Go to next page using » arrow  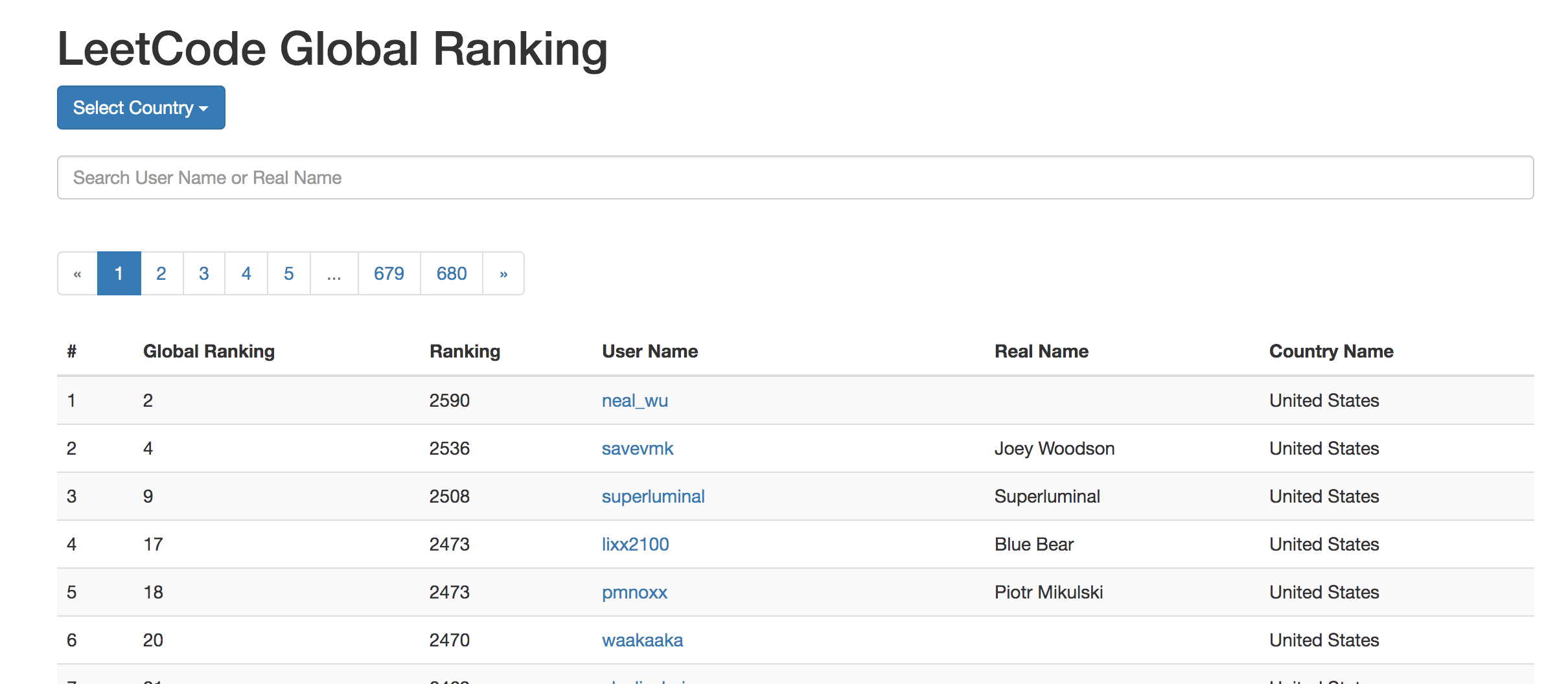pyautogui.click(x=503, y=273)
